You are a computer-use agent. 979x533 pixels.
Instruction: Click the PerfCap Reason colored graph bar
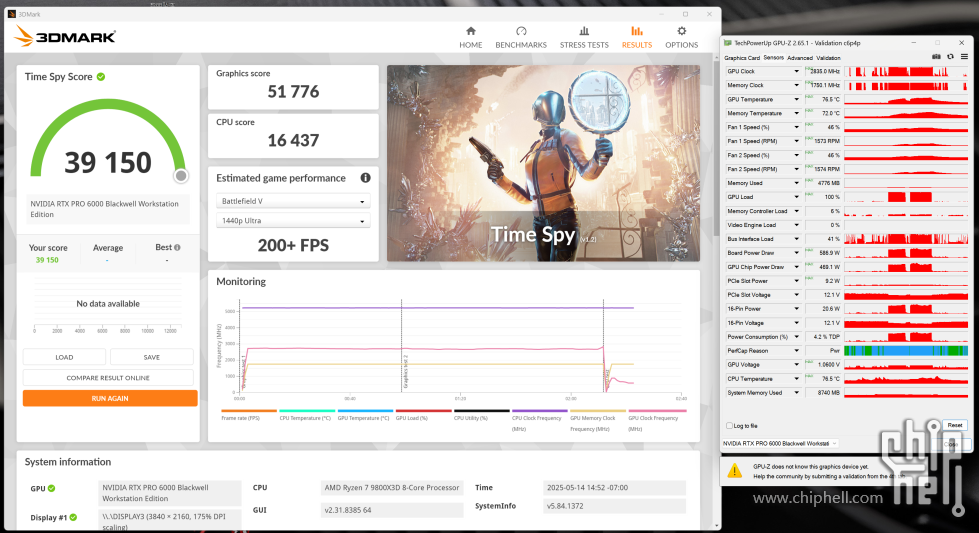905,351
